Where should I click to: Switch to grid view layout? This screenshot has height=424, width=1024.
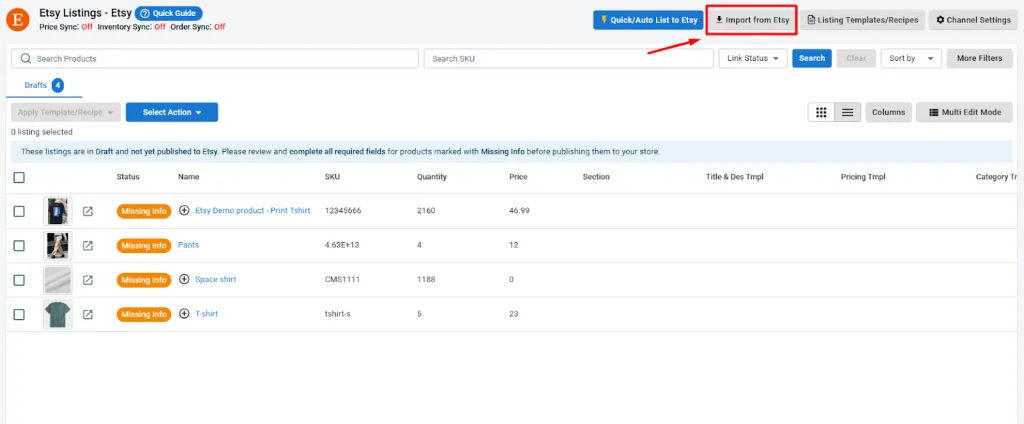pyautogui.click(x=821, y=112)
